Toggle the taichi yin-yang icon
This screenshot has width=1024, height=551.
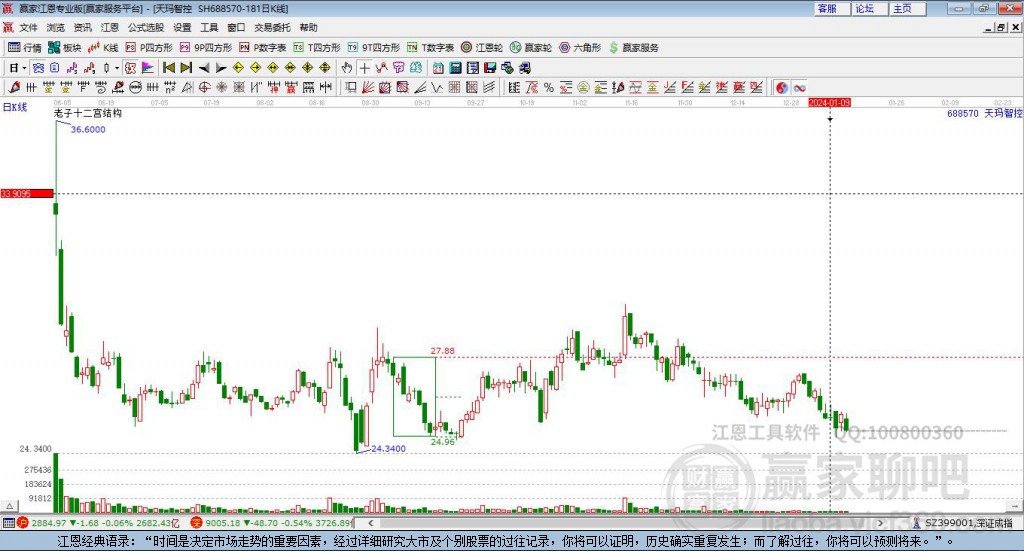tap(782, 87)
